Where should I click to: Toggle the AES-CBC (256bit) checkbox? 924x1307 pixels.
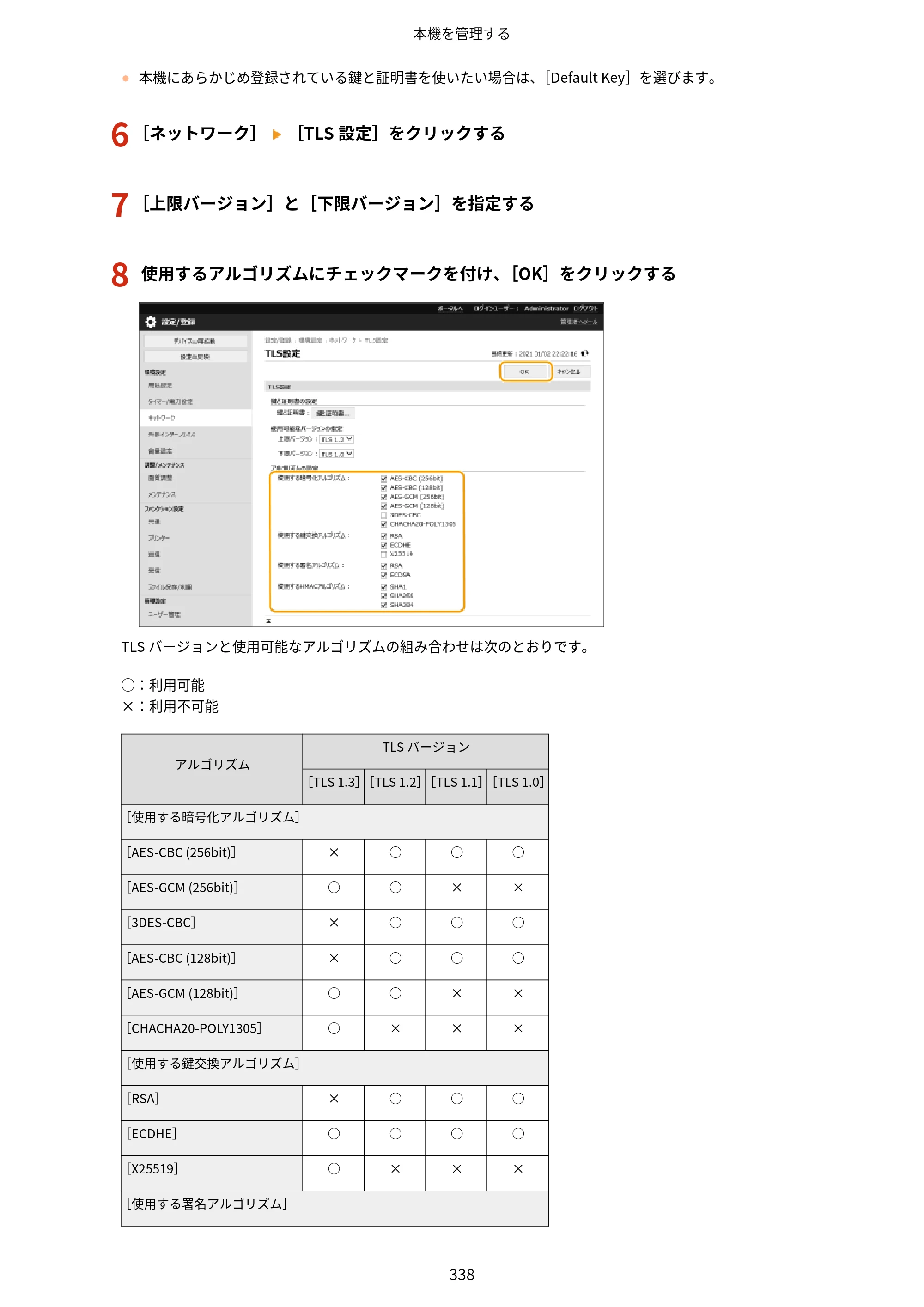coord(384,479)
